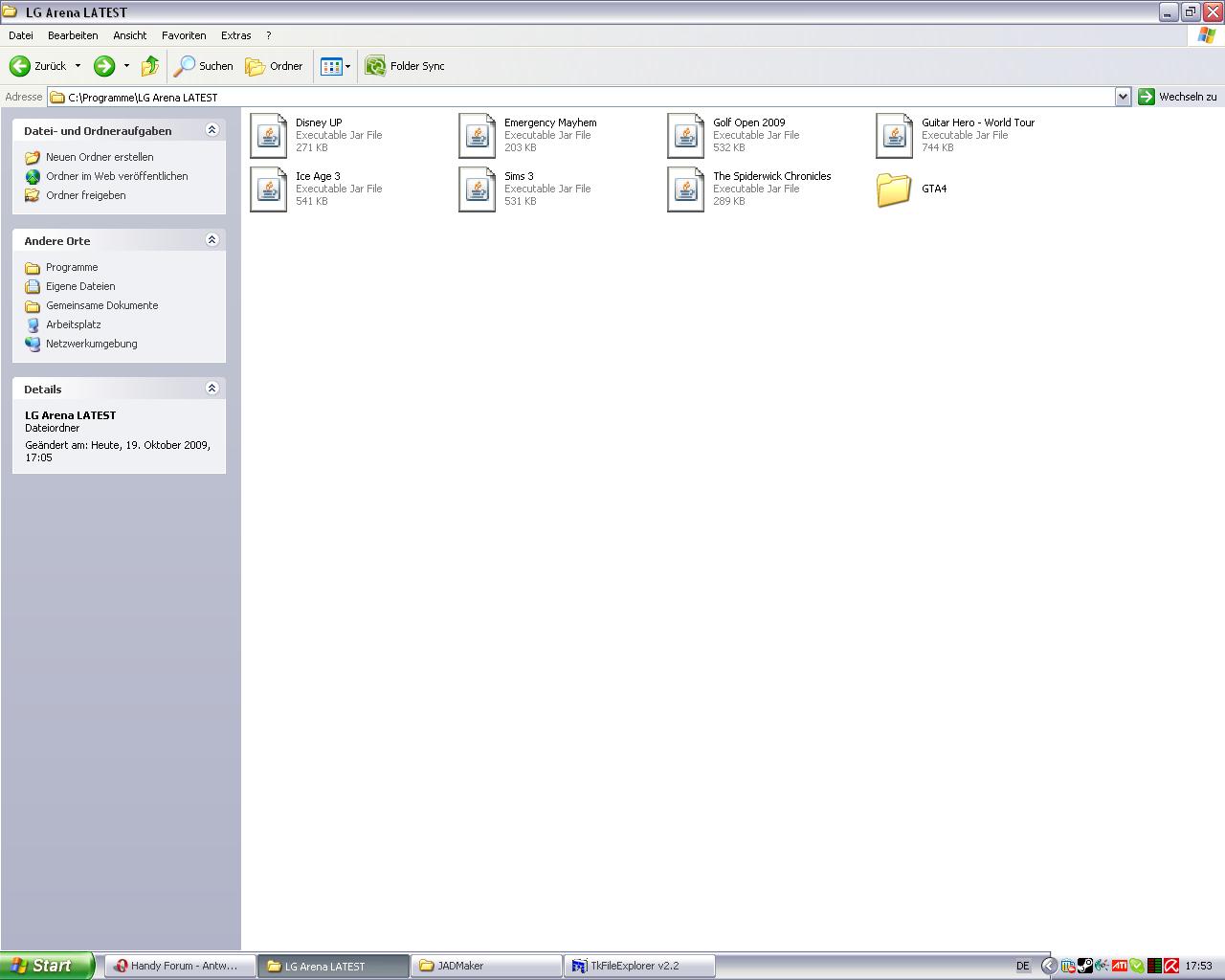Go to Gemeinsame Dokumente
This screenshot has height=980, width=1225.
[x=102, y=305]
